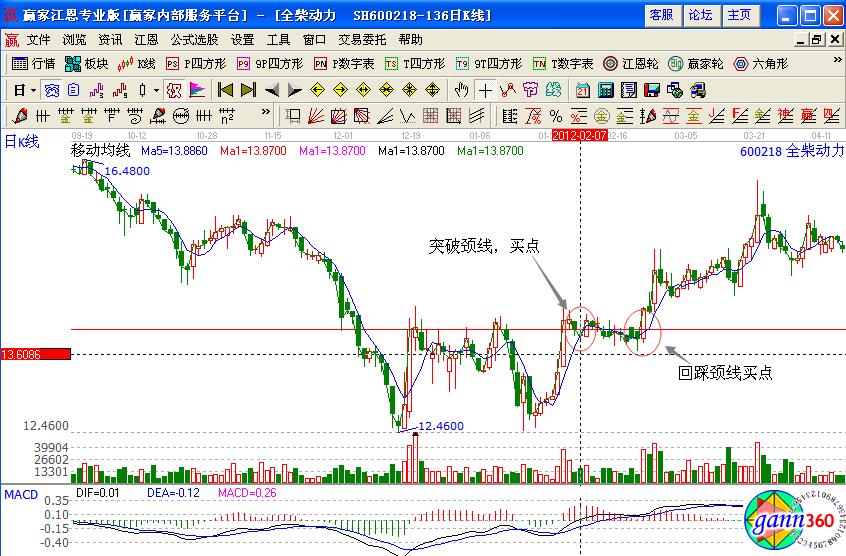Expand the candlestick style dropdown arrow

click(156, 89)
